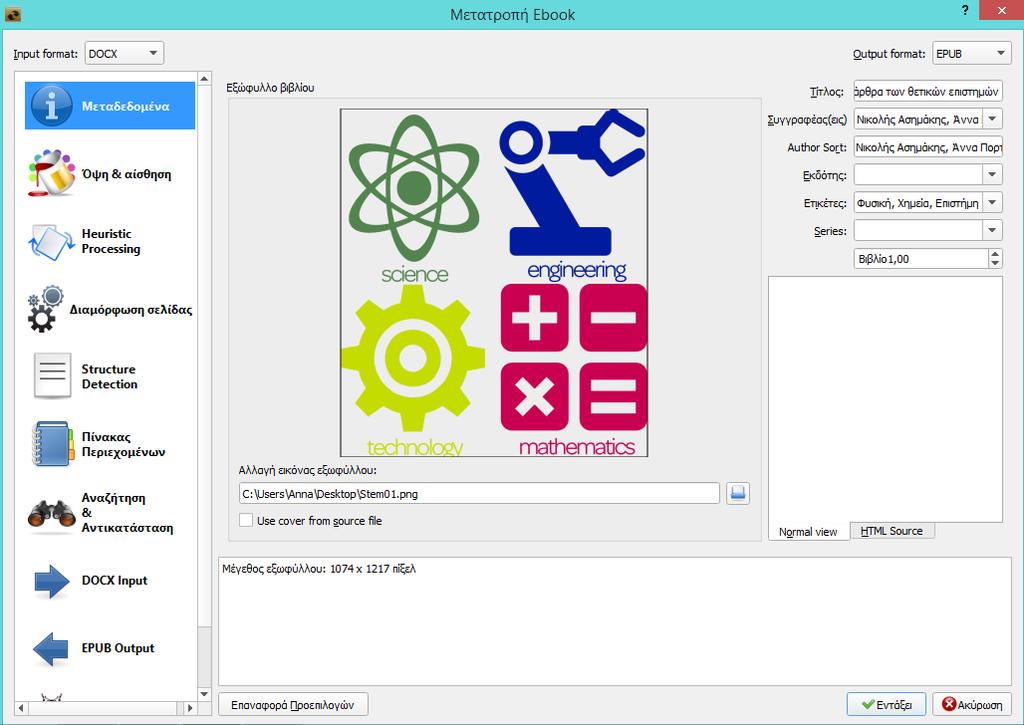Screen dimensions: 1024x725
Task: Click the help question mark button
Action: pos(965,10)
